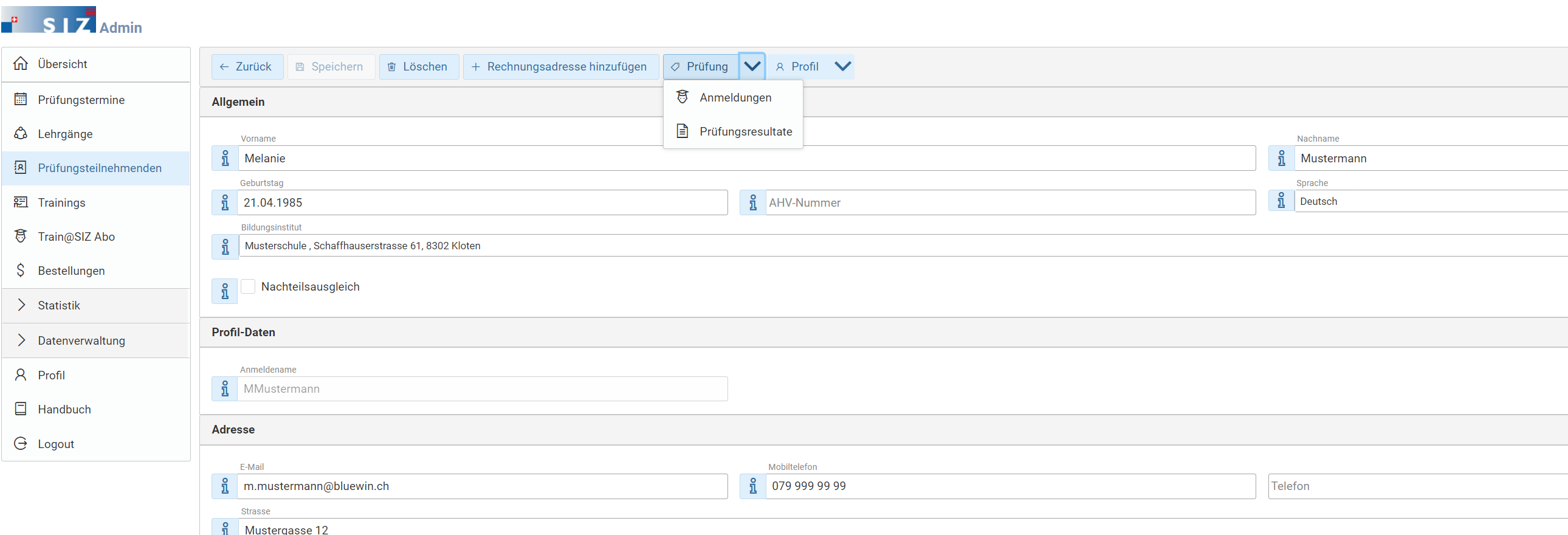1568x535 pixels.
Task: Click the Logout arrow icon
Action: tap(21, 443)
